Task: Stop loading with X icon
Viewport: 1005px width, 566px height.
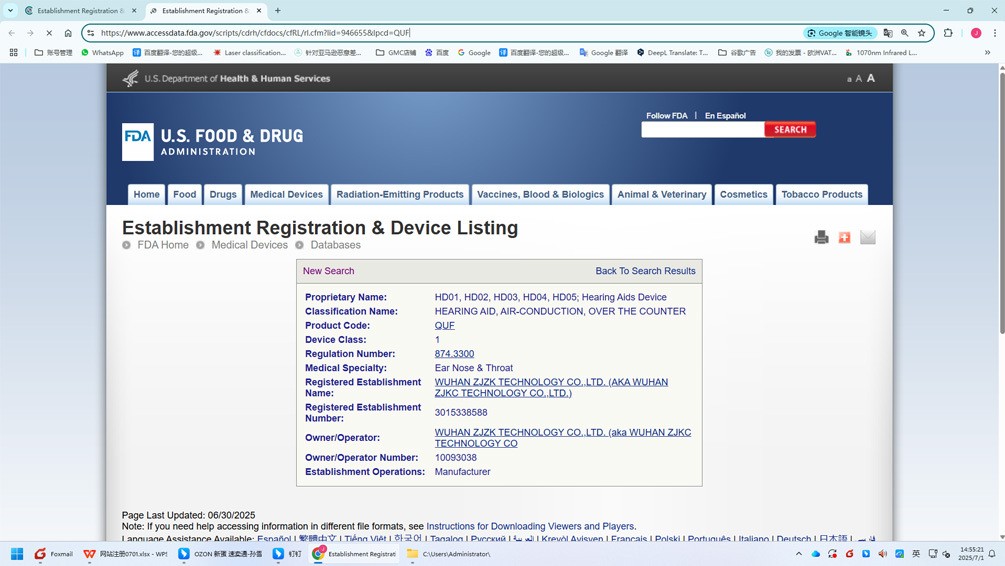Action: pos(49,33)
